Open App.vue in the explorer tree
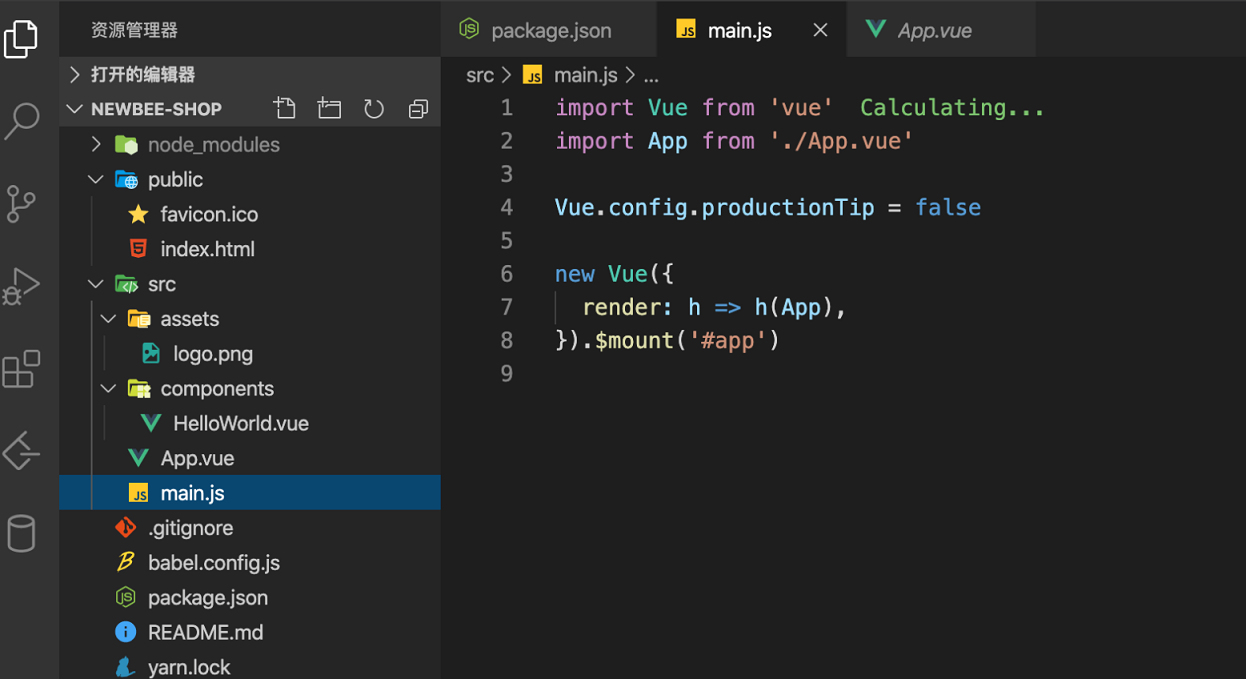1246x679 pixels. (250, 458)
